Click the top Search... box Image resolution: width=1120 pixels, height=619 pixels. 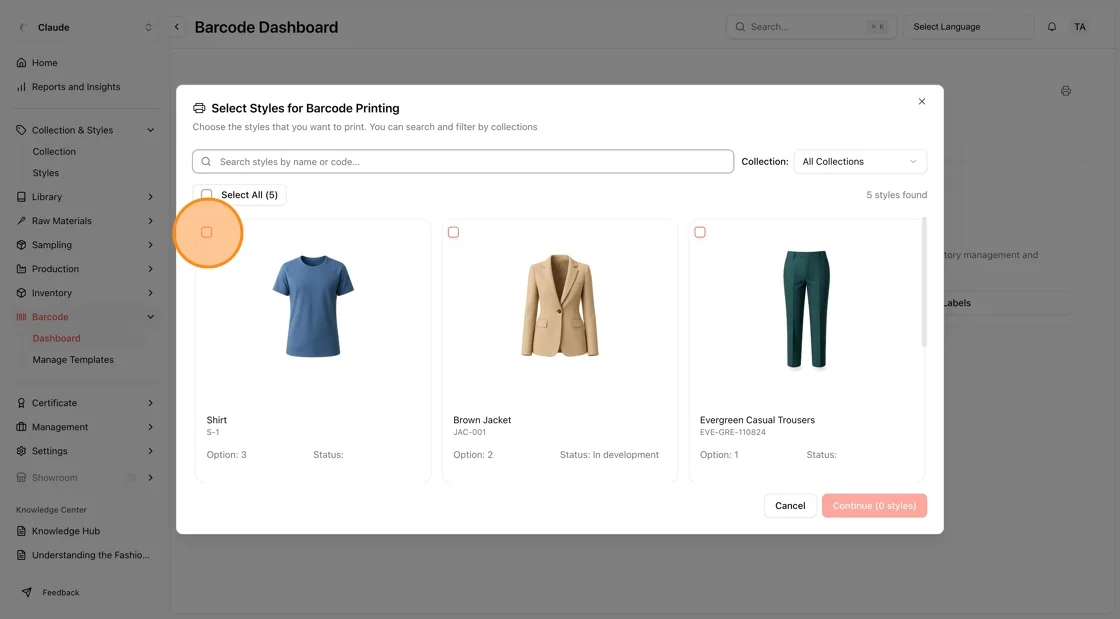click(x=811, y=27)
